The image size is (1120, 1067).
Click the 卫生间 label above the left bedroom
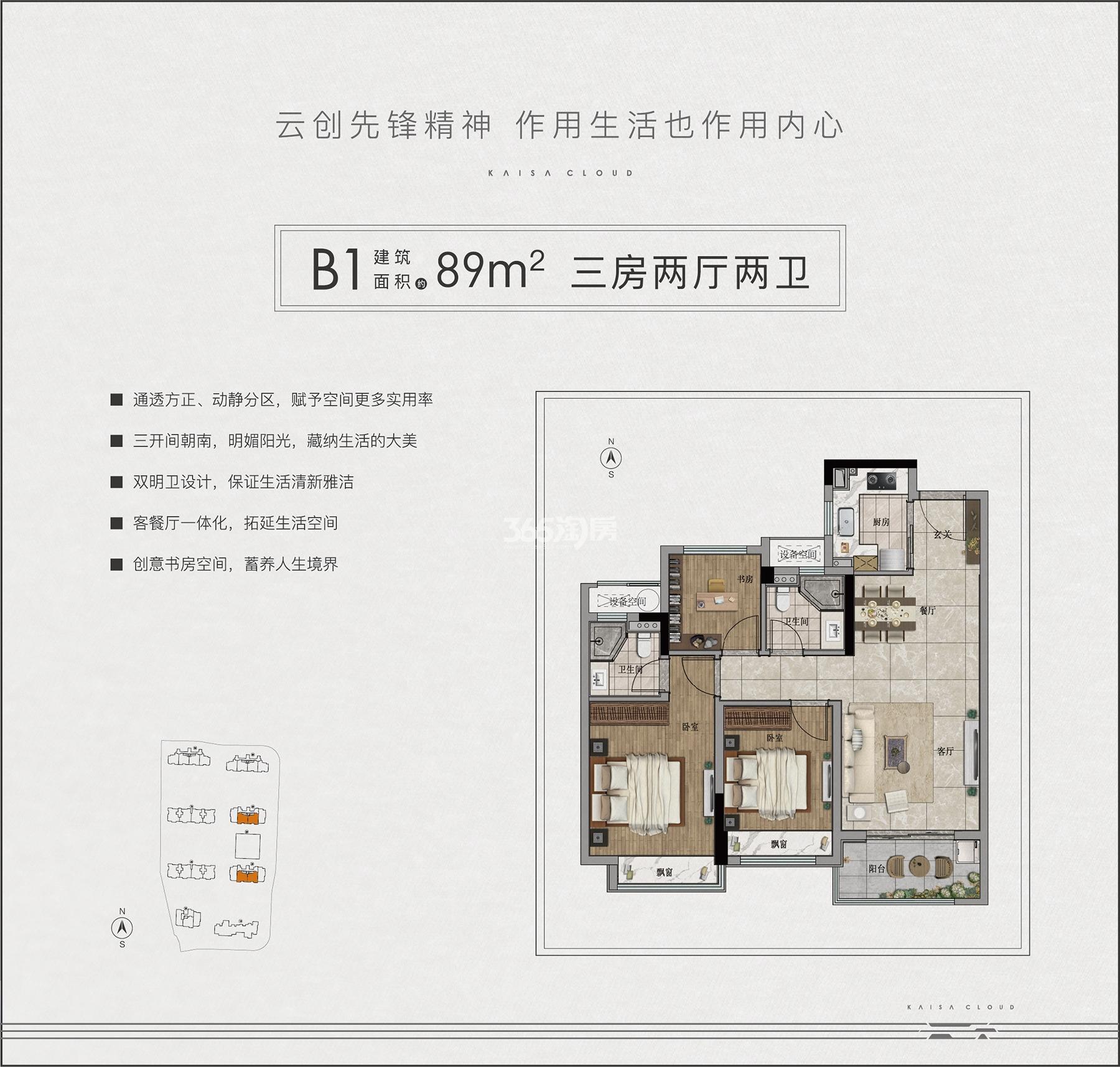[x=630, y=669]
